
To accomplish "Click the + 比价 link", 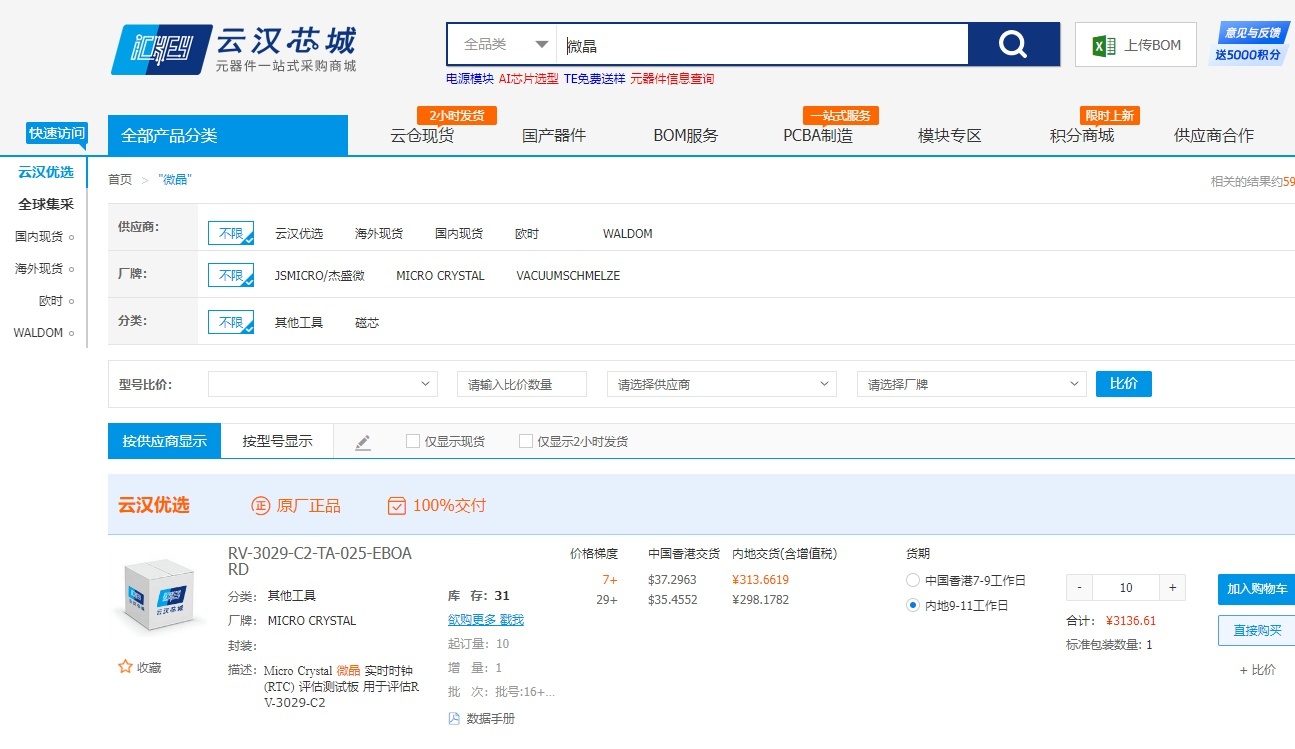I will tap(1258, 670).
